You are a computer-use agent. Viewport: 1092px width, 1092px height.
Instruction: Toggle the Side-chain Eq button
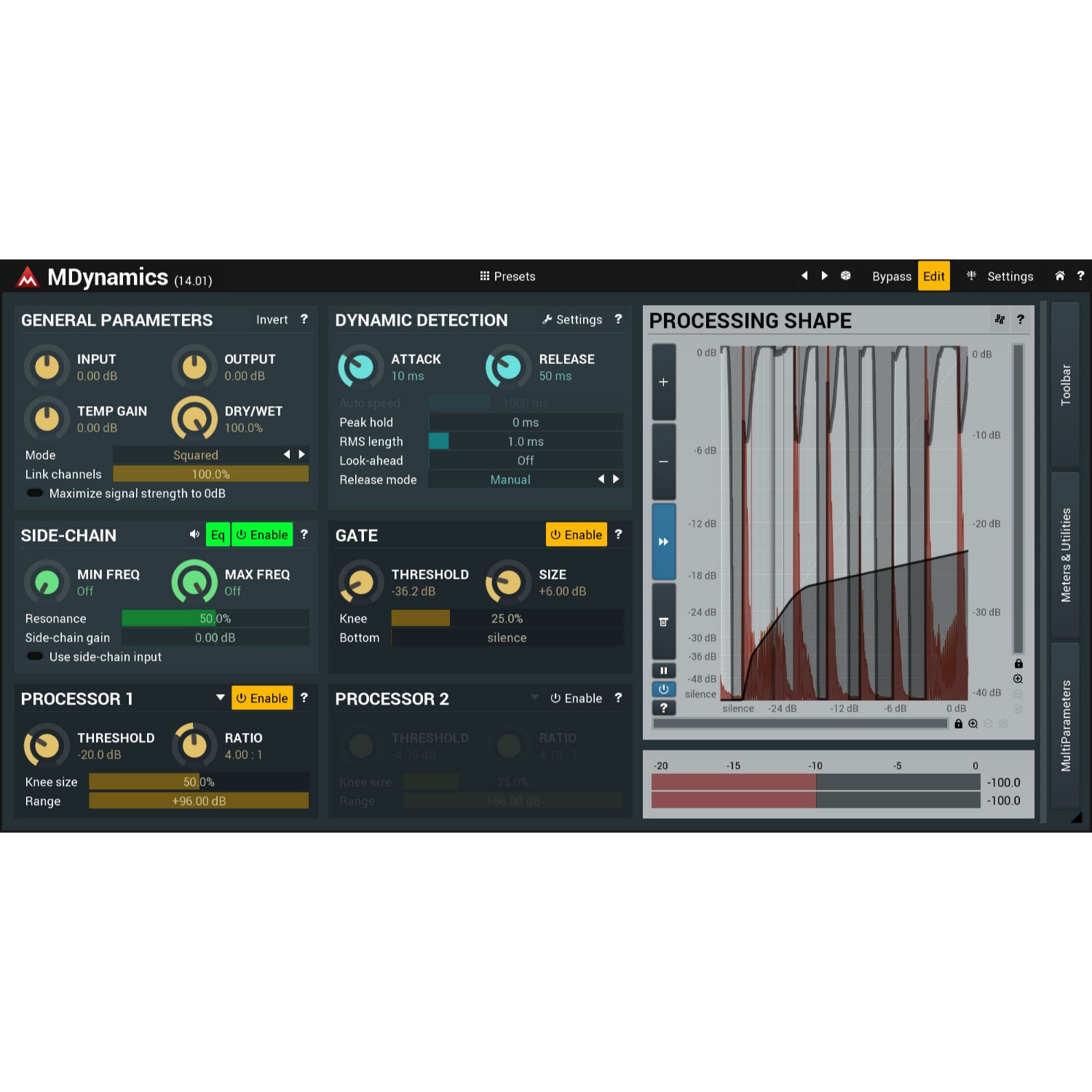(x=218, y=534)
